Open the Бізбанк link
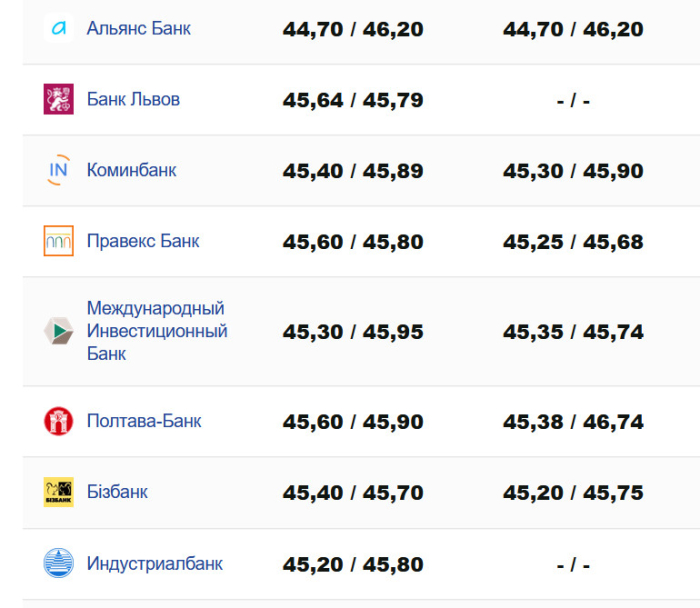 (x=117, y=492)
